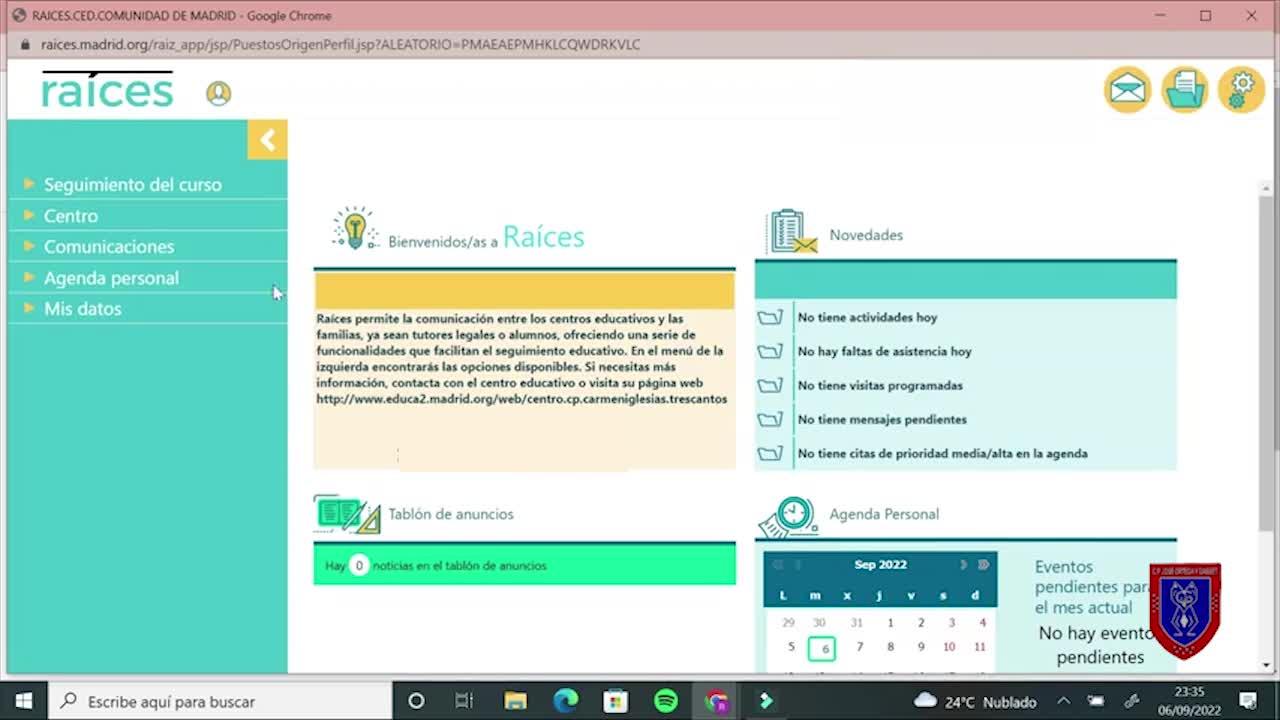Select day 6 in the calendar
The image size is (1280, 720).
coord(822,648)
